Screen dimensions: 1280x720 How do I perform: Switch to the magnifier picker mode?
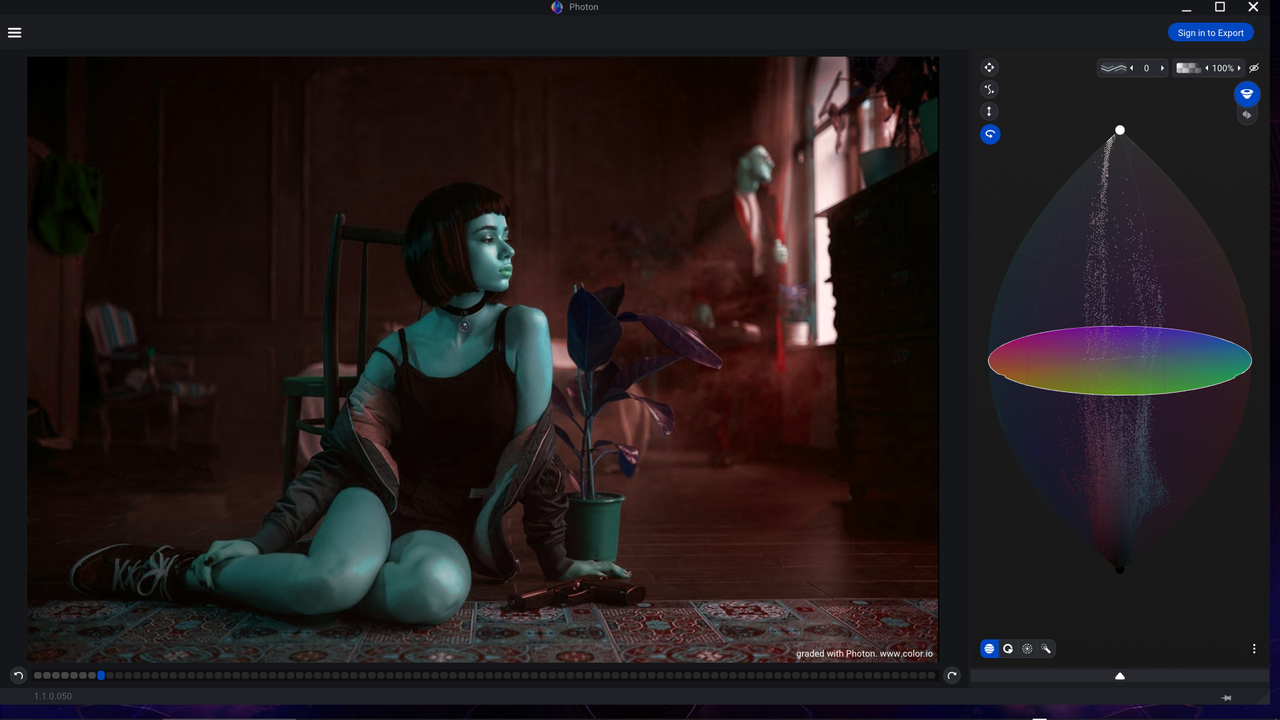coord(1046,649)
